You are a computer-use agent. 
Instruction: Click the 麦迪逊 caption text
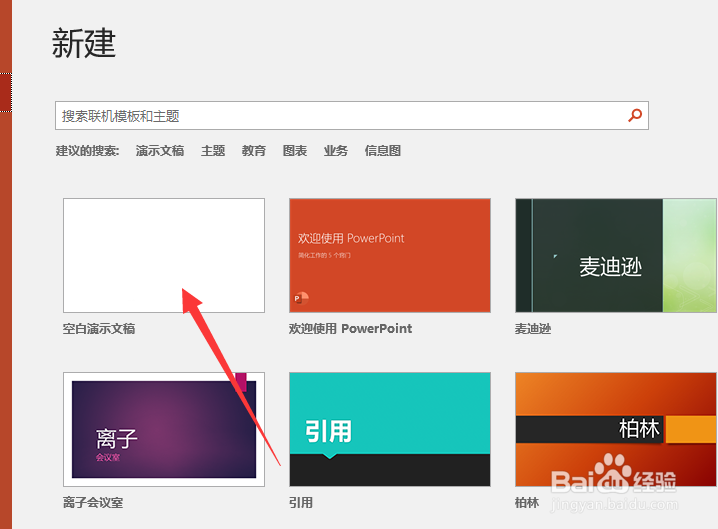pos(533,329)
